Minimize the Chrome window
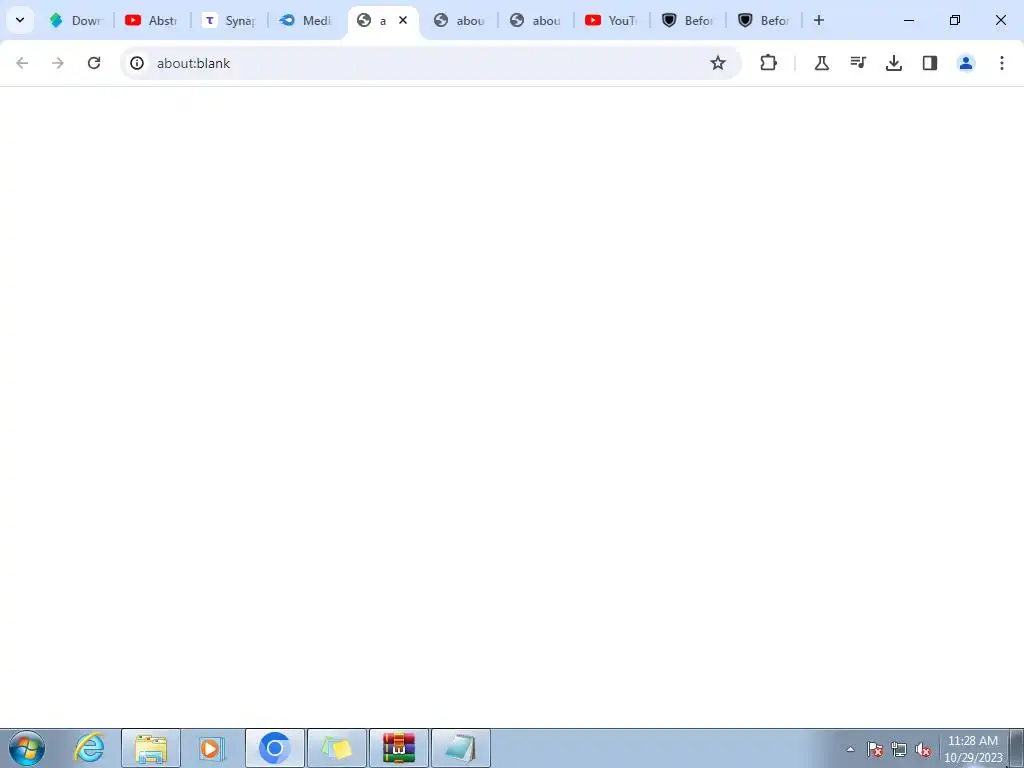The width and height of the screenshot is (1024, 768). tap(909, 20)
